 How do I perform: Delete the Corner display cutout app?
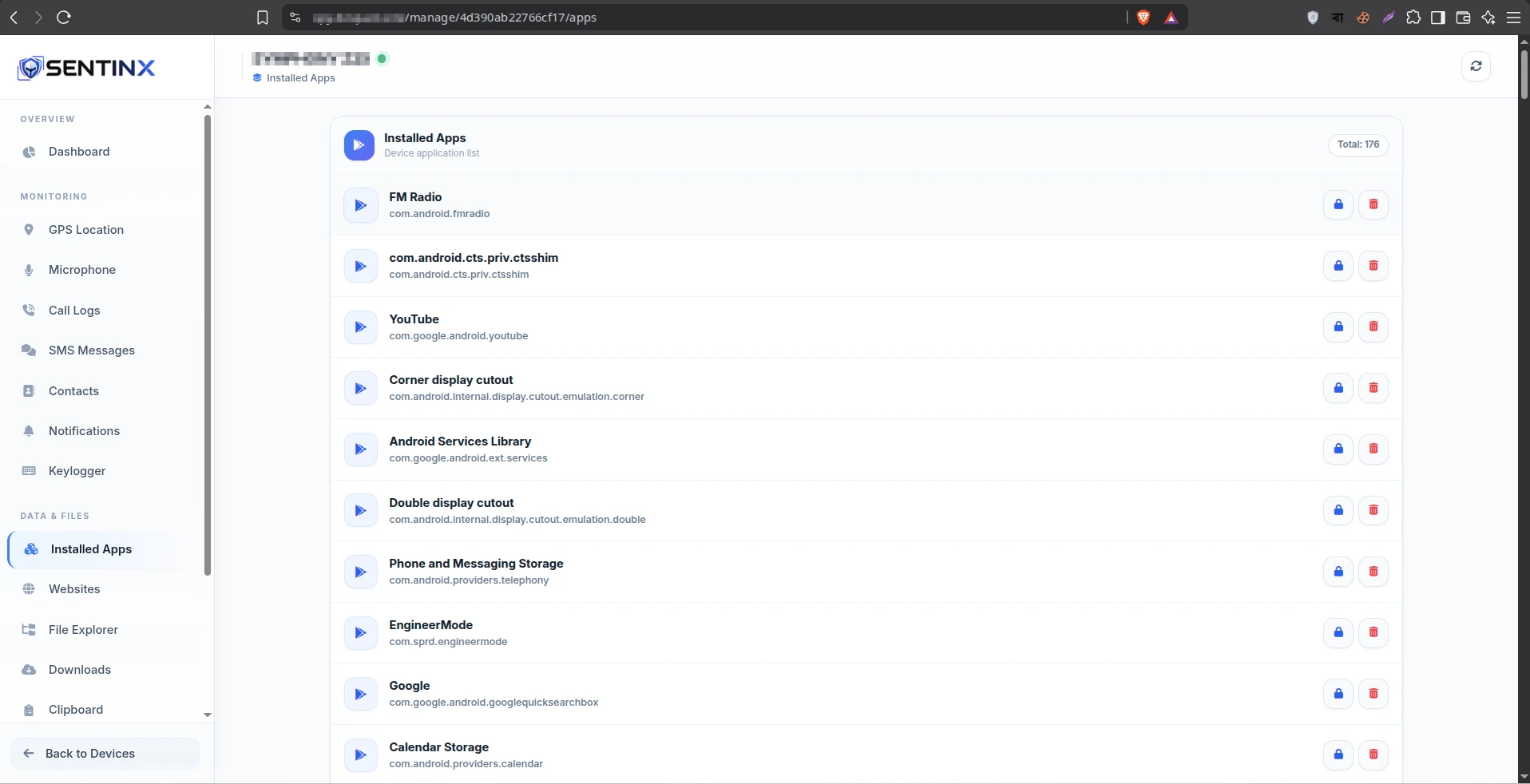click(x=1373, y=388)
